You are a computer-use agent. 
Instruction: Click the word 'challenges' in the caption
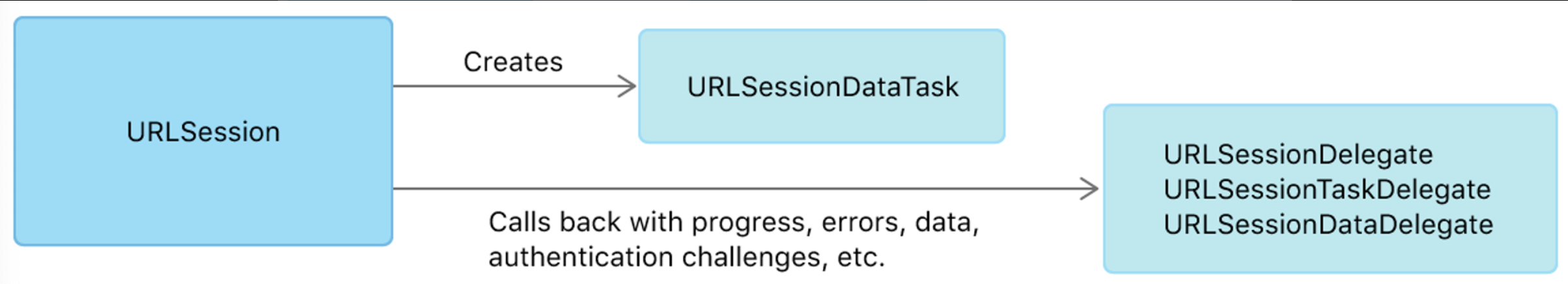(x=755, y=258)
